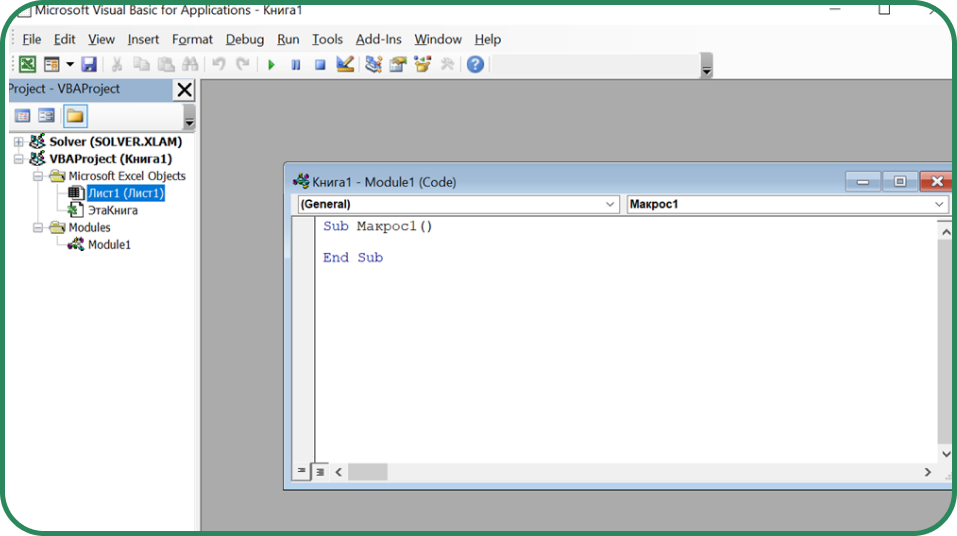Click the Toolbox wrench icon
The image size is (957, 536).
click(x=447, y=64)
